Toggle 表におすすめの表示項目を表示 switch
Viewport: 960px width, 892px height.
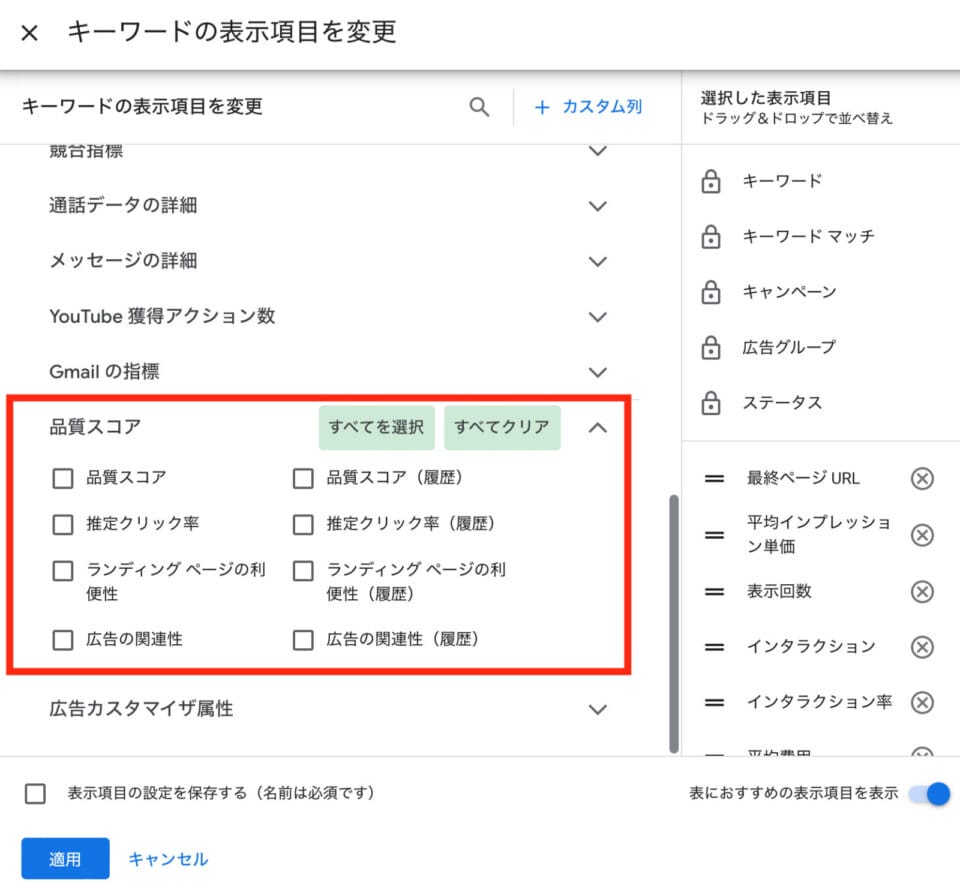(x=929, y=793)
